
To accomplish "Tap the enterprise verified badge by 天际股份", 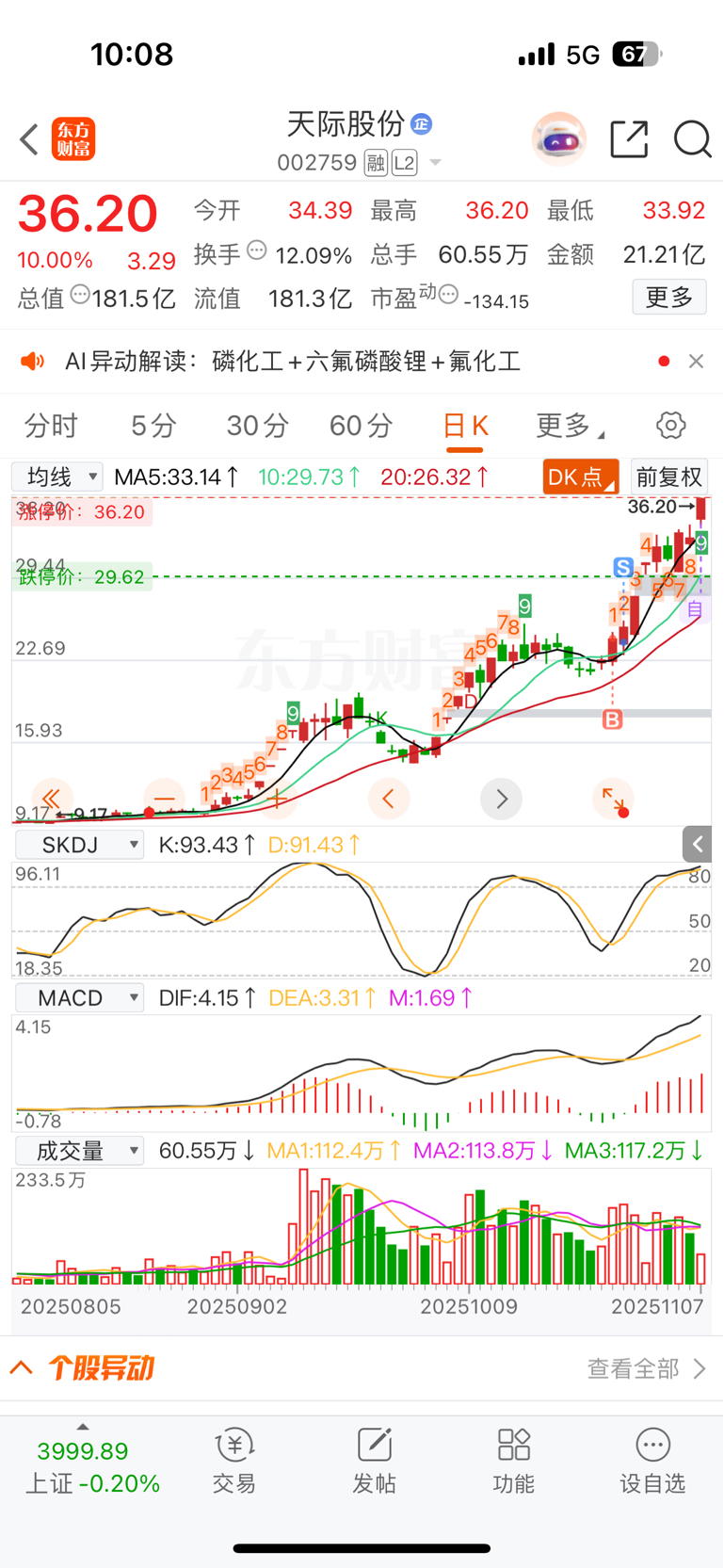I will click(422, 124).
